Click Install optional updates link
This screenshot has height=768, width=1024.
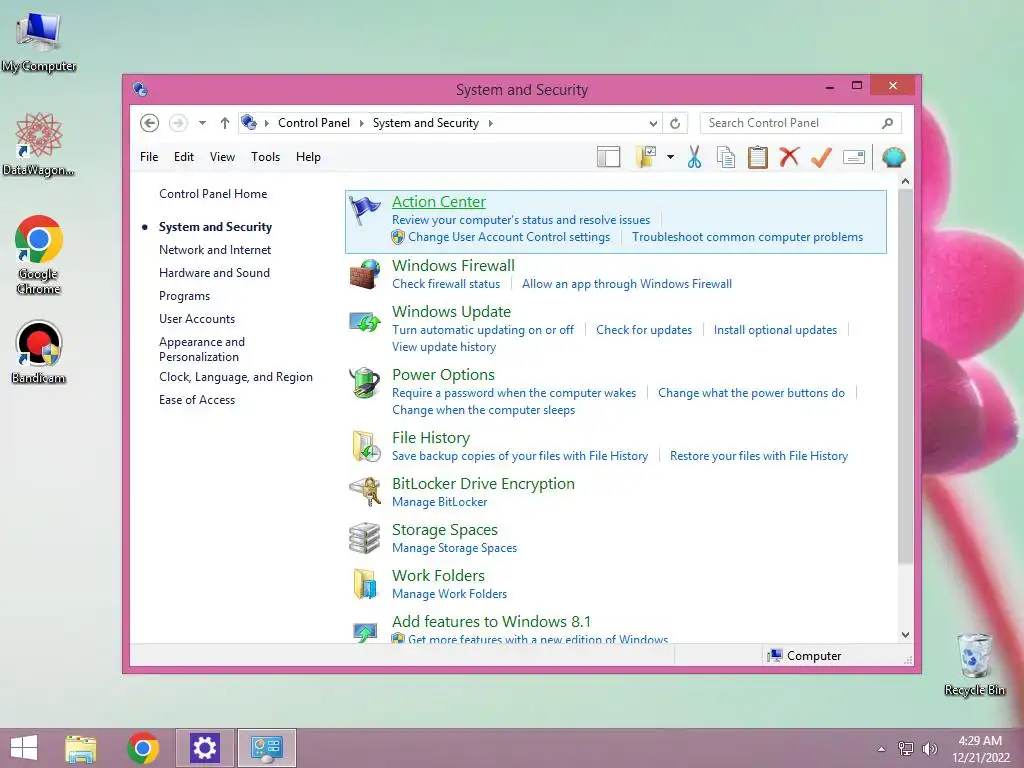click(775, 330)
